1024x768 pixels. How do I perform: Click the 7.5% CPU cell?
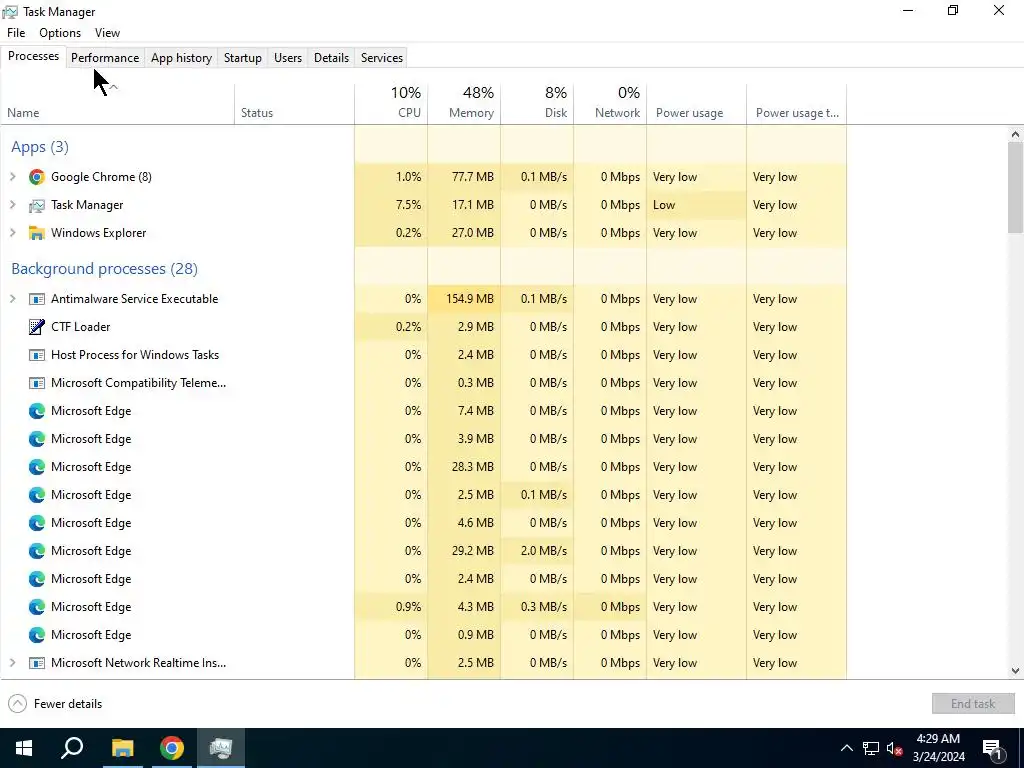[391, 205]
